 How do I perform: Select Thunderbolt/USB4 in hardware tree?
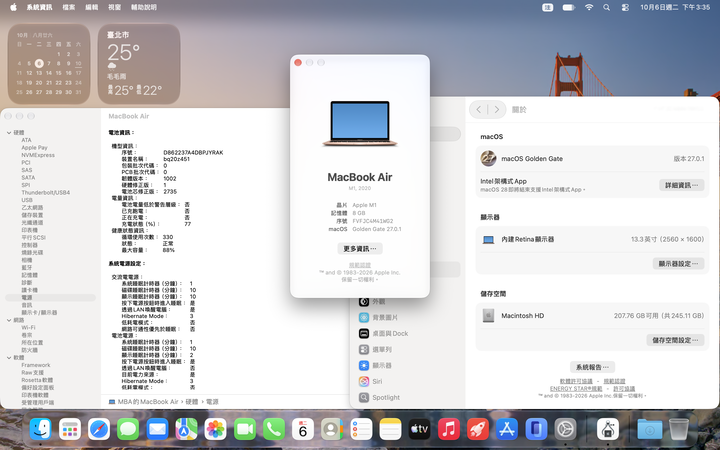coord(45,192)
